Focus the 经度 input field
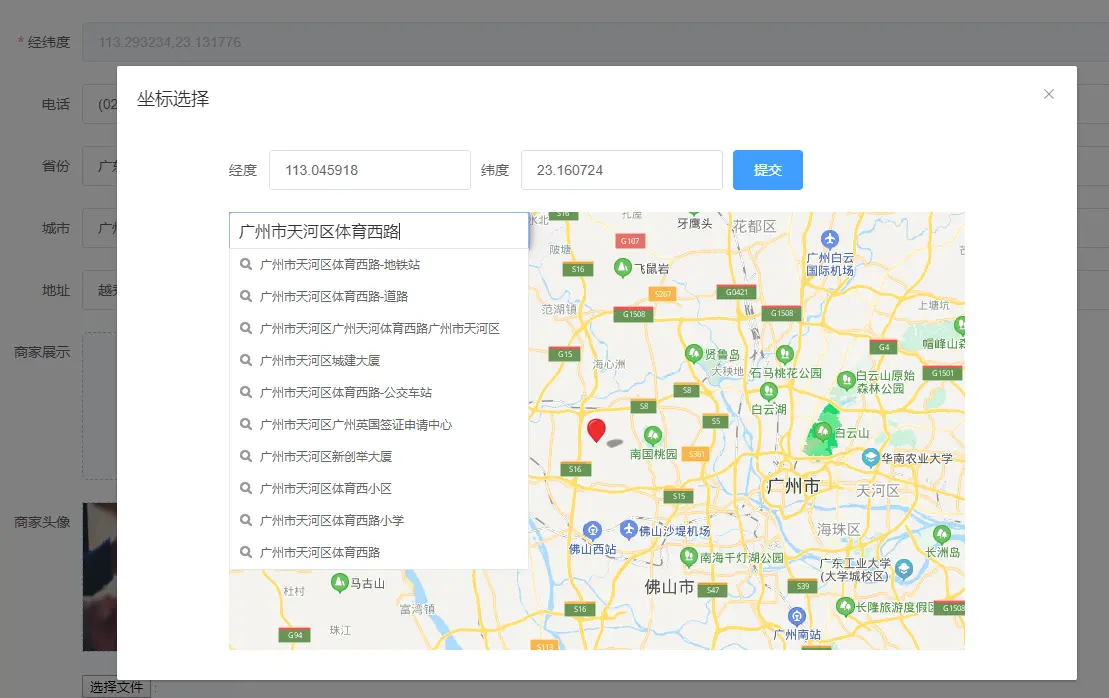The height and width of the screenshot is (698, 1109). pyautogui.click(x=369, y=170)
